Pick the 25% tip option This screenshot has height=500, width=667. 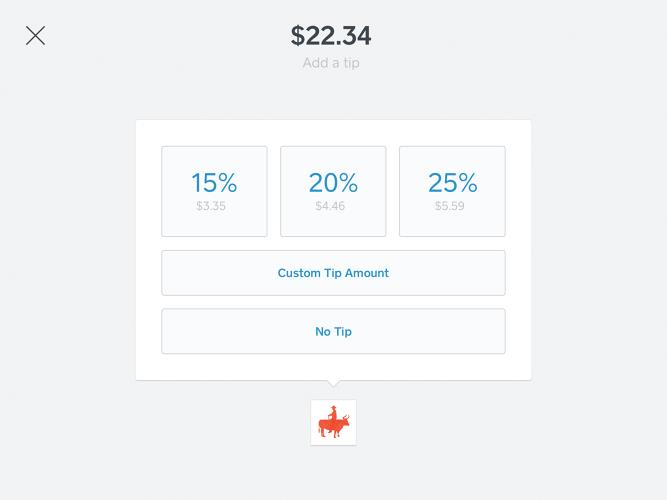coord(452,191)
